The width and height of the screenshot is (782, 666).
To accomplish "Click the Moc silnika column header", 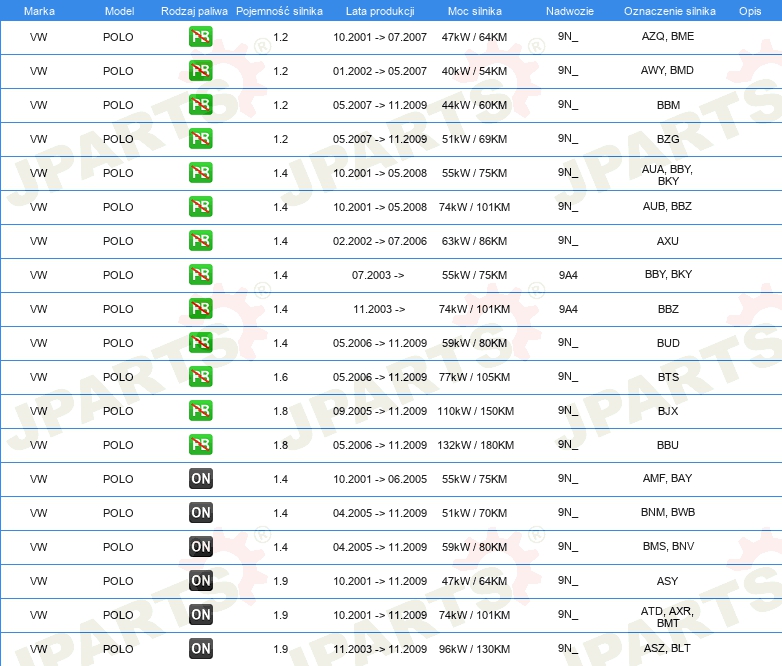I will tap(475, 11).
